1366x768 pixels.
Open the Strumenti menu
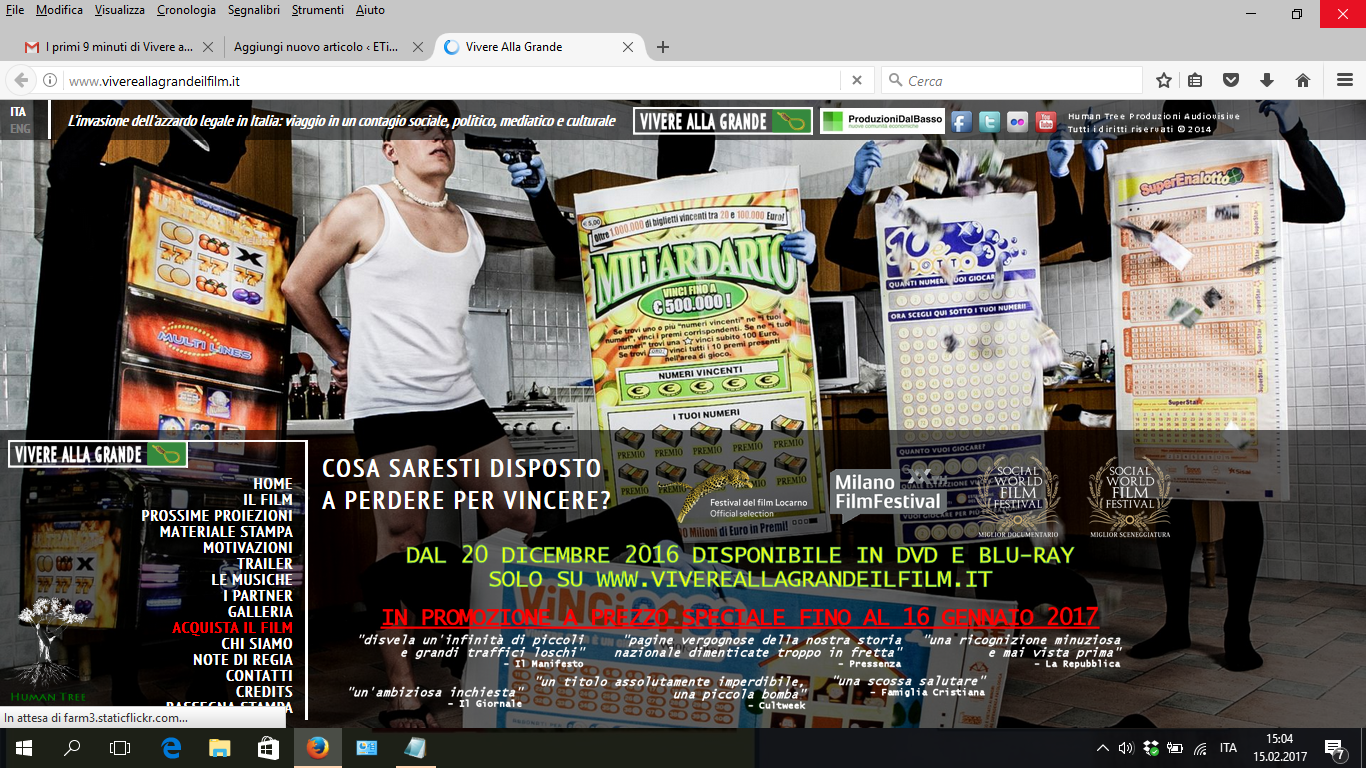tap(318, 10)
